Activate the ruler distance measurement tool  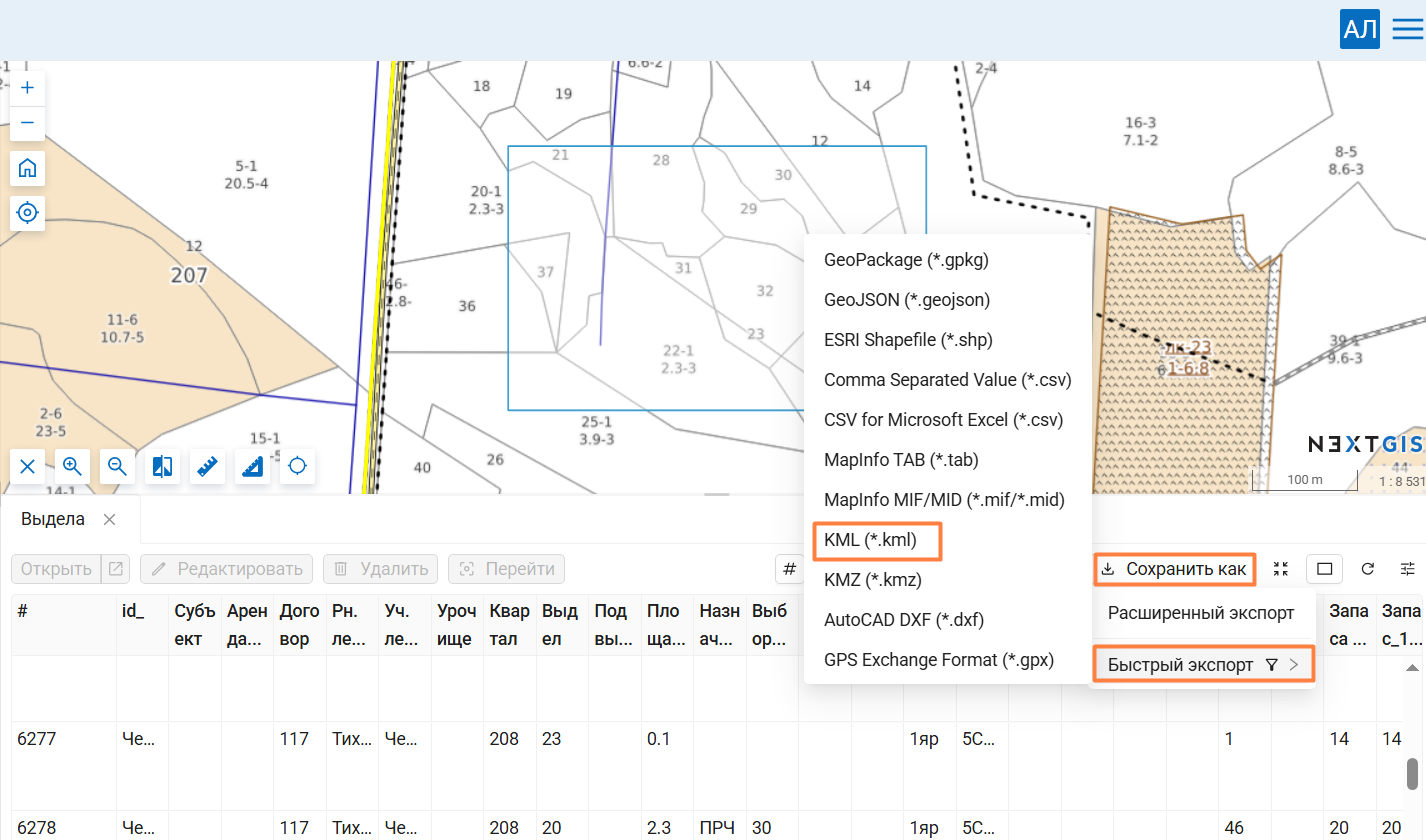pyautogui.click(x=207, y=466)
